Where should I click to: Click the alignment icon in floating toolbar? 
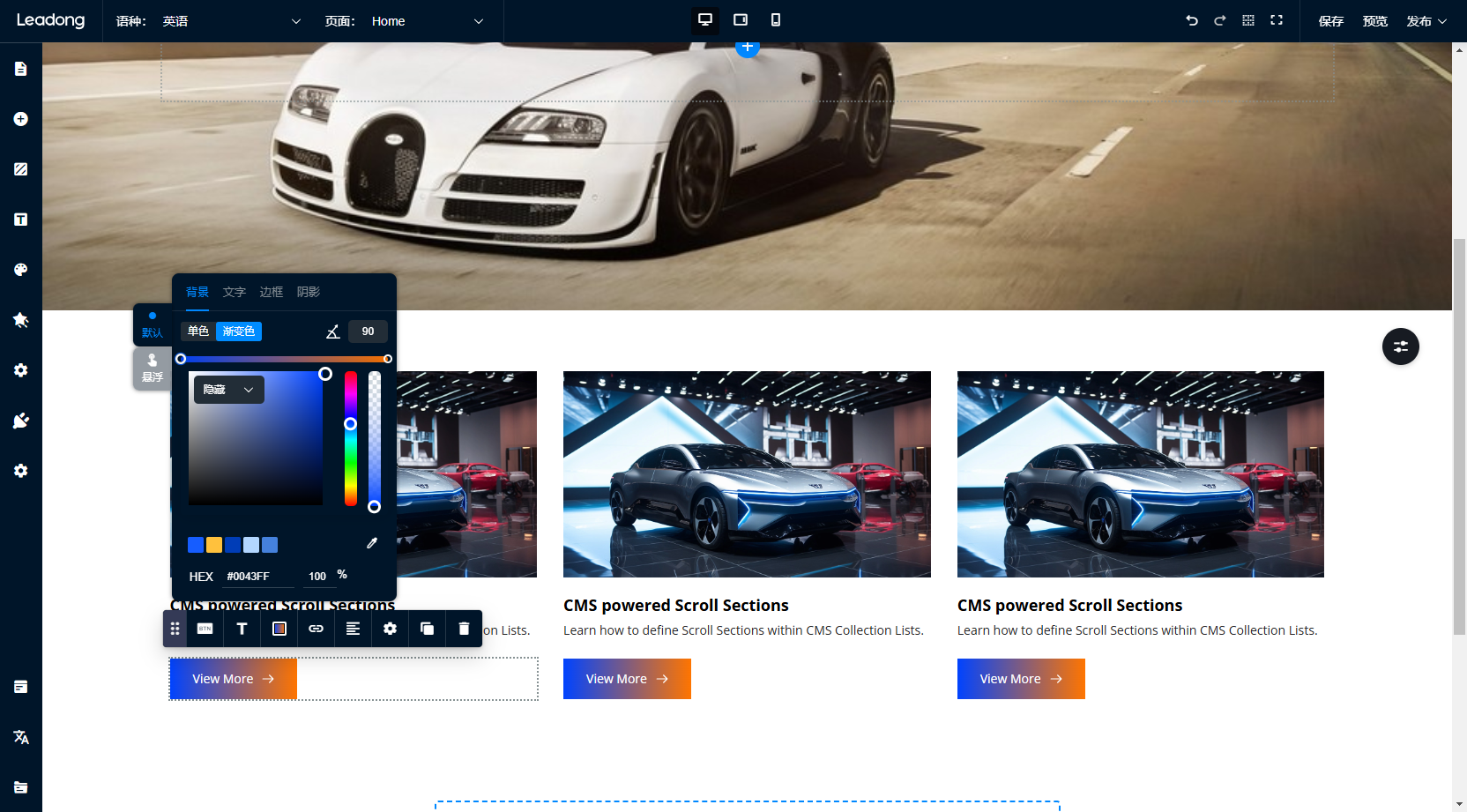tap(354, 629)
